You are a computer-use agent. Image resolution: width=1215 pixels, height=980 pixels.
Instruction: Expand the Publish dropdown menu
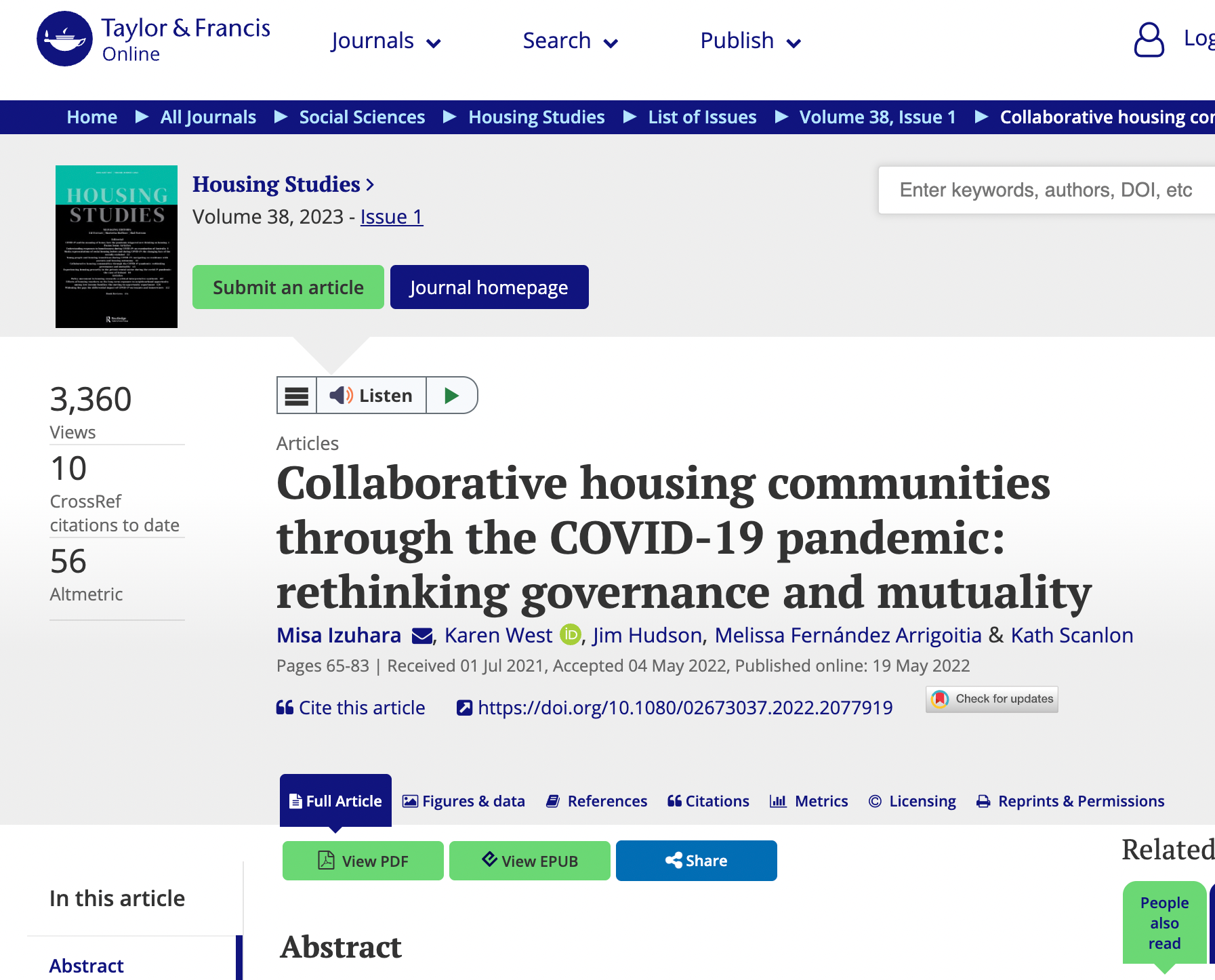coord(751,41)
